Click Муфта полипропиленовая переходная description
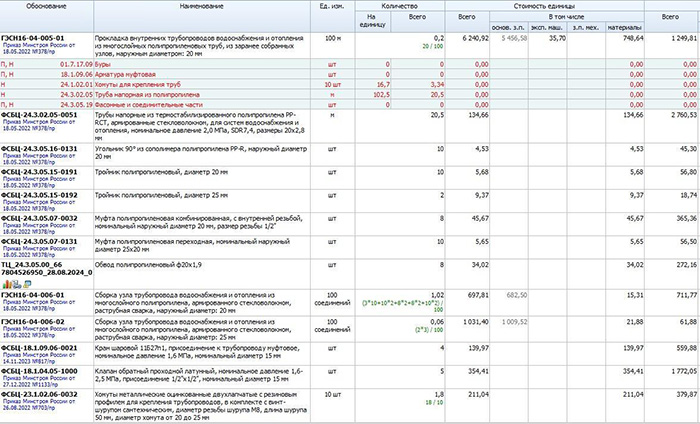This screenshot has width=700, height=424. click(192, 245)
